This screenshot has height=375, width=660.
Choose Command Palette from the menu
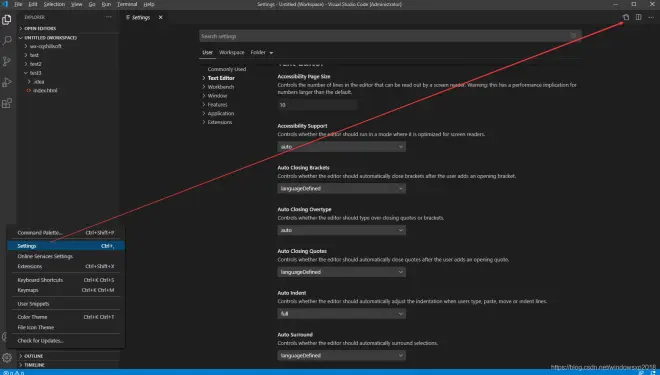click(x=66, y=233)
